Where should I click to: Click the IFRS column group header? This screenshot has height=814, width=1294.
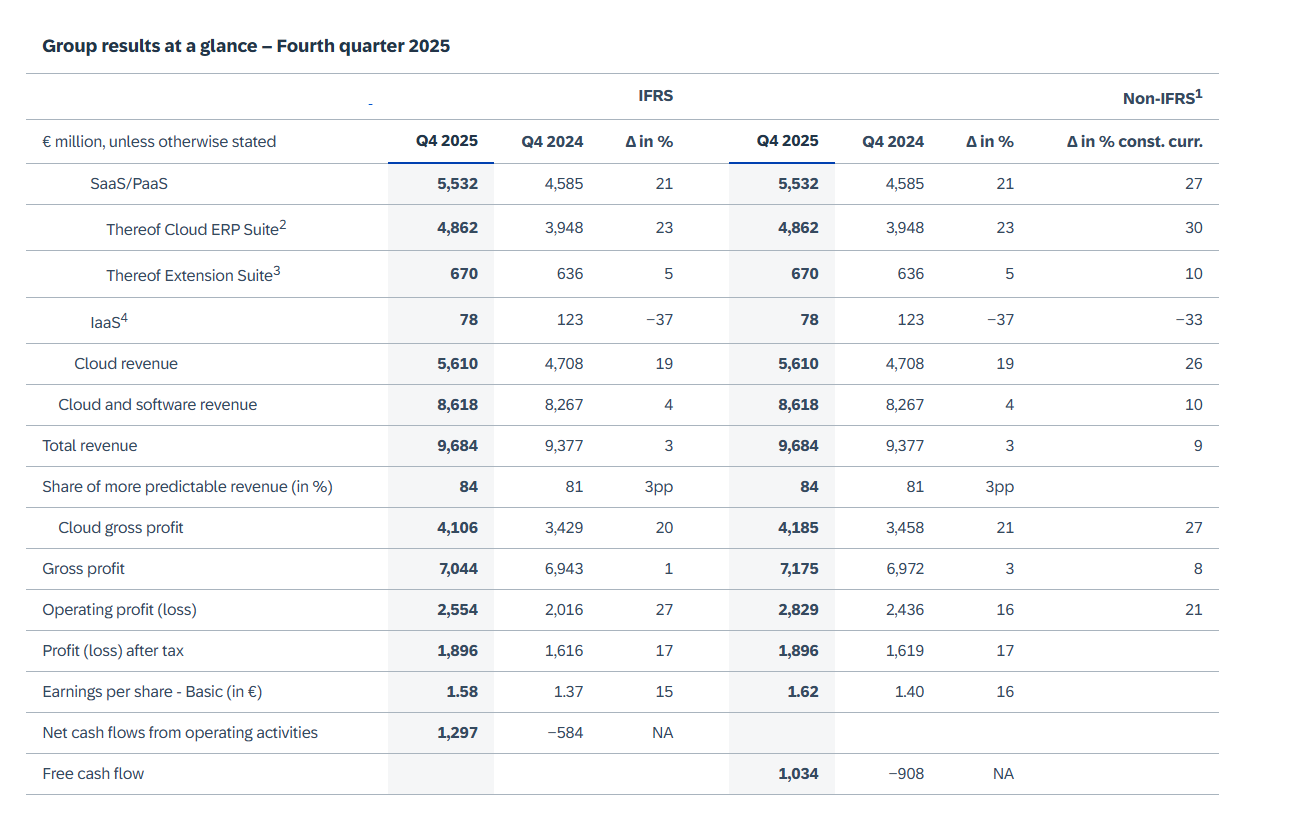[x=655, y=96]
